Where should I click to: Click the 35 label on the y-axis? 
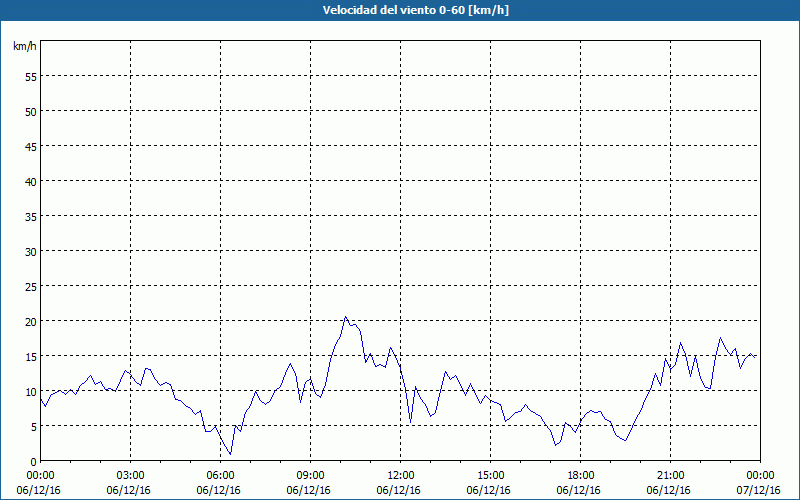tap(31, 217)
